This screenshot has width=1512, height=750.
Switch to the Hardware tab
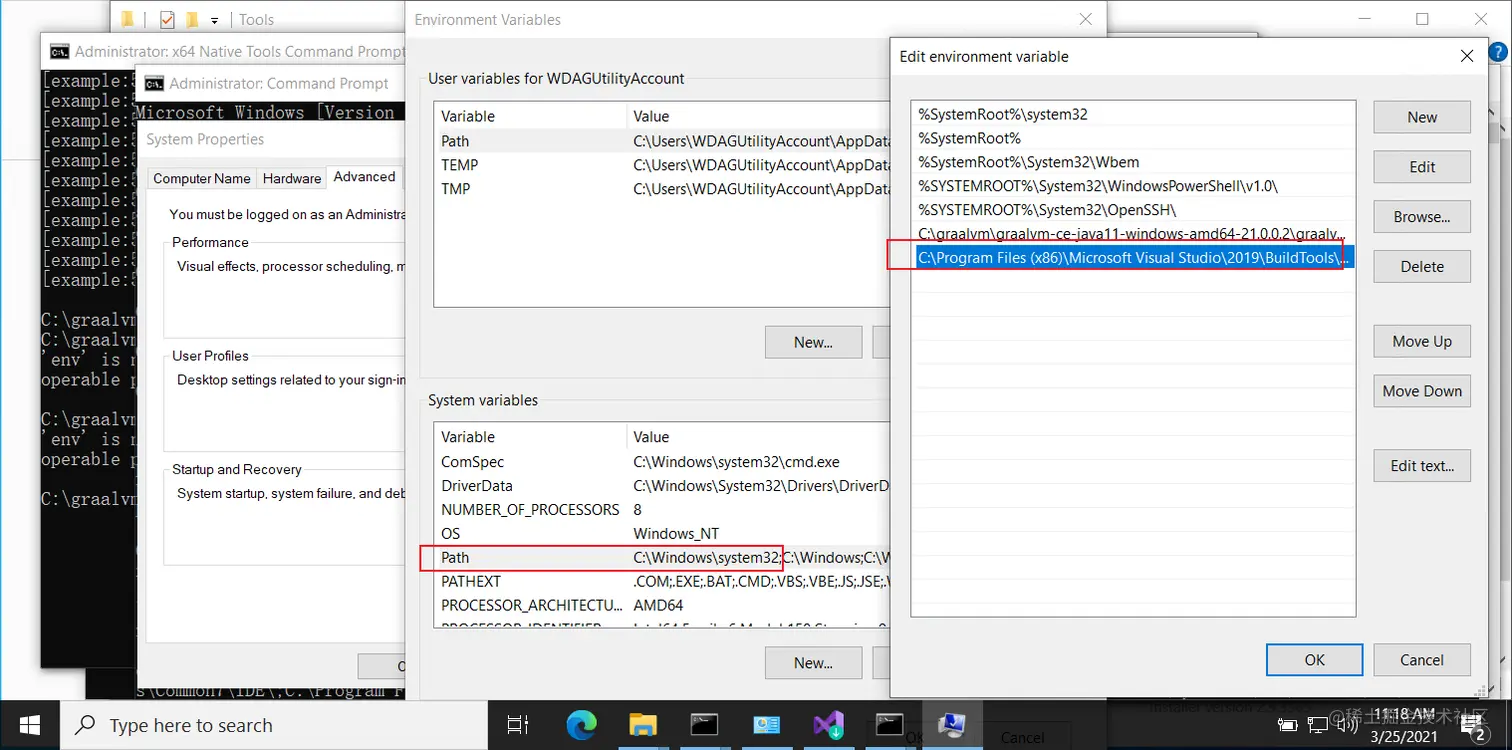pos(292,178)
